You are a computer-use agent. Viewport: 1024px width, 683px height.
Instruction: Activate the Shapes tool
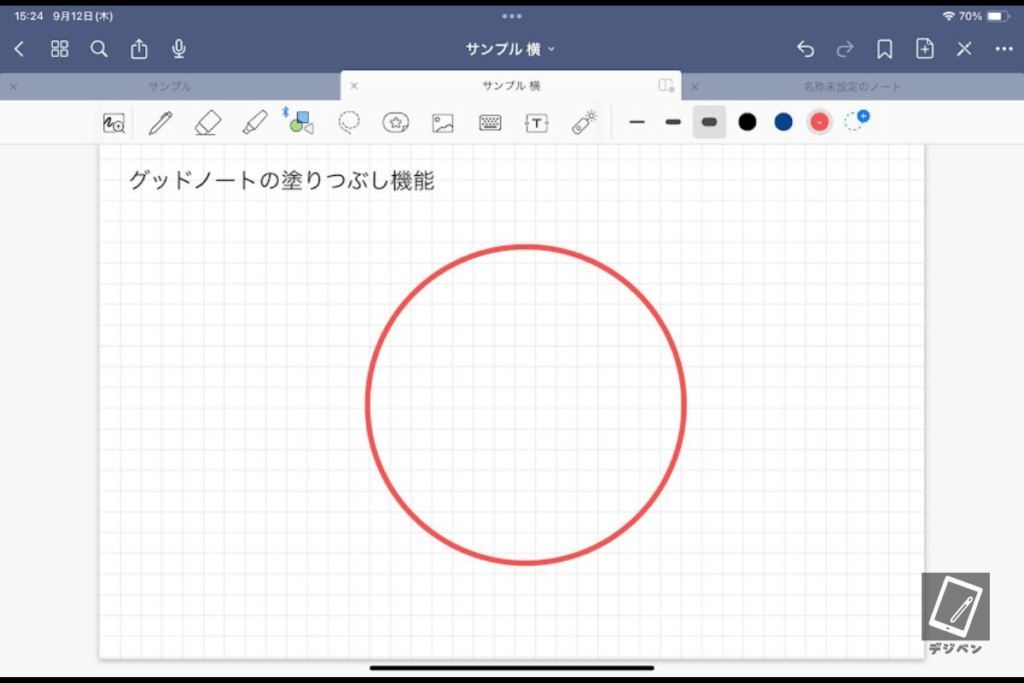click(300, 122)
